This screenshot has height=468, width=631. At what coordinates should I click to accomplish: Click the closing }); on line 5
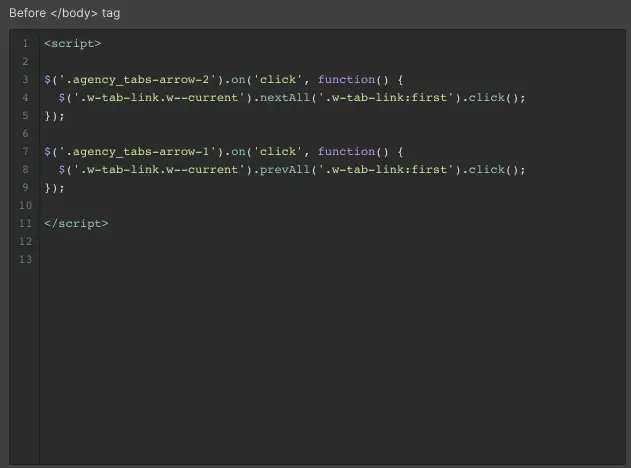(x=54, y=116)
